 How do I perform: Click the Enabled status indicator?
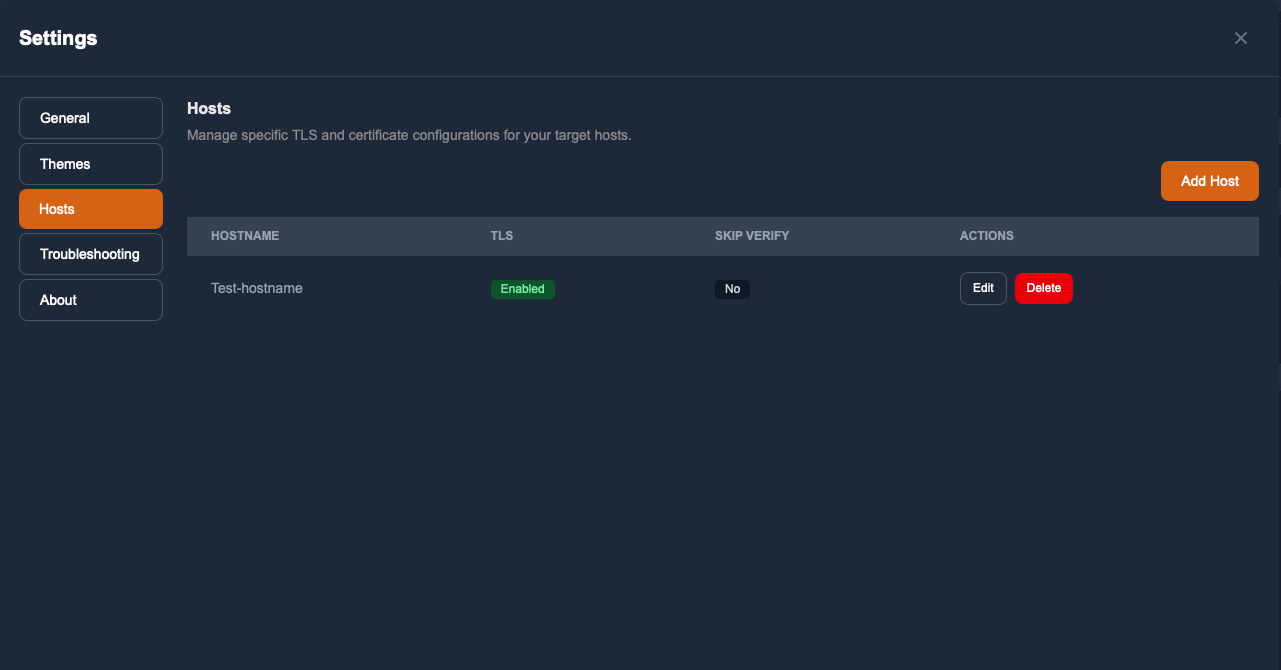522,288
